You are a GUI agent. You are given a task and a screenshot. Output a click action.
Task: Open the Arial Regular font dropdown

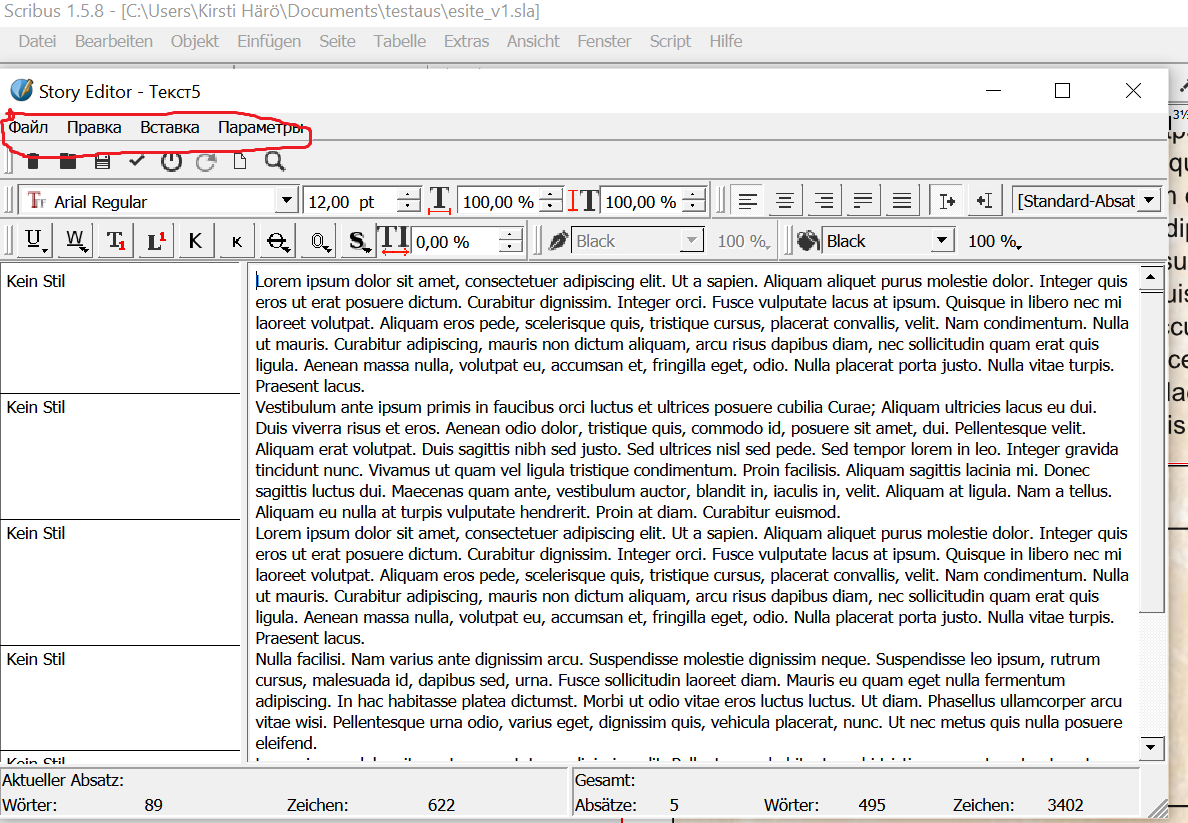[287, 201]
